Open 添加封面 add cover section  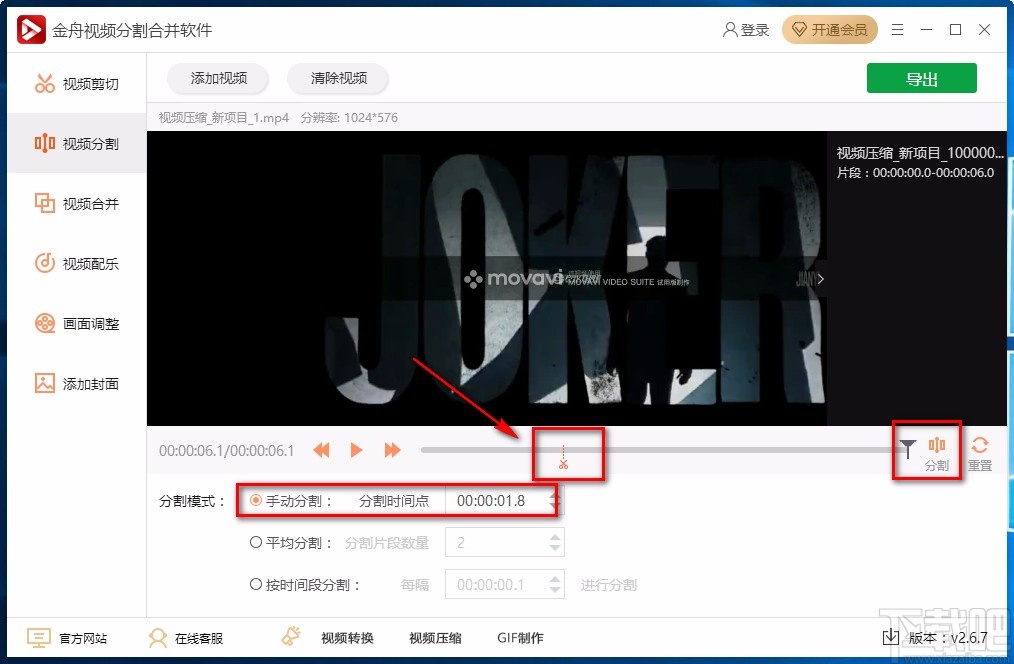pos(77,383)
